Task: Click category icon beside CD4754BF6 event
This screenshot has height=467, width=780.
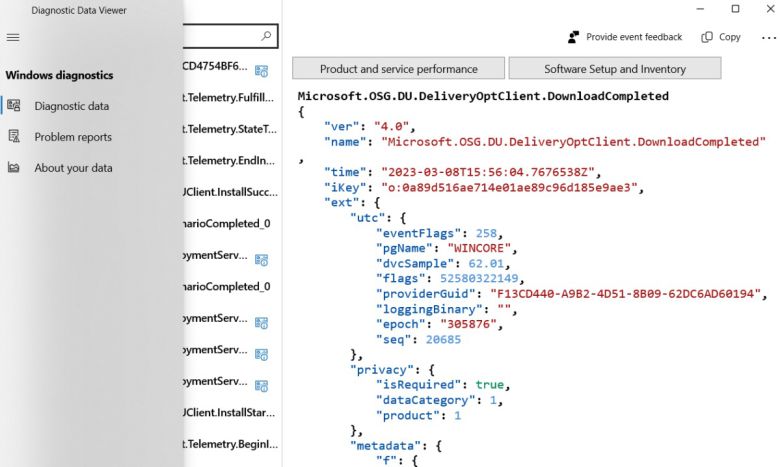Action: click(x=261, y=70)
